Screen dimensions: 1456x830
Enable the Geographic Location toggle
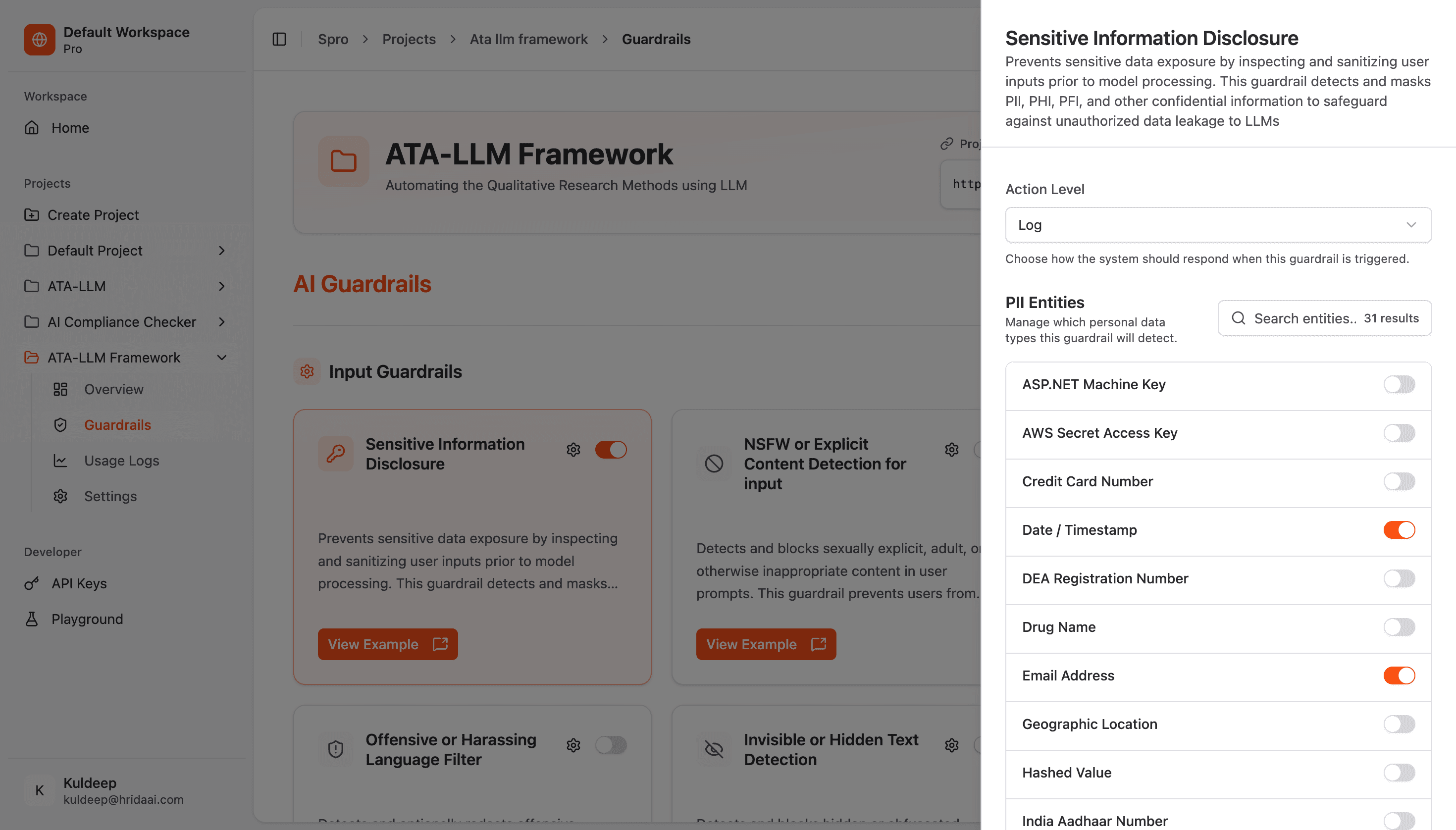1399,724
